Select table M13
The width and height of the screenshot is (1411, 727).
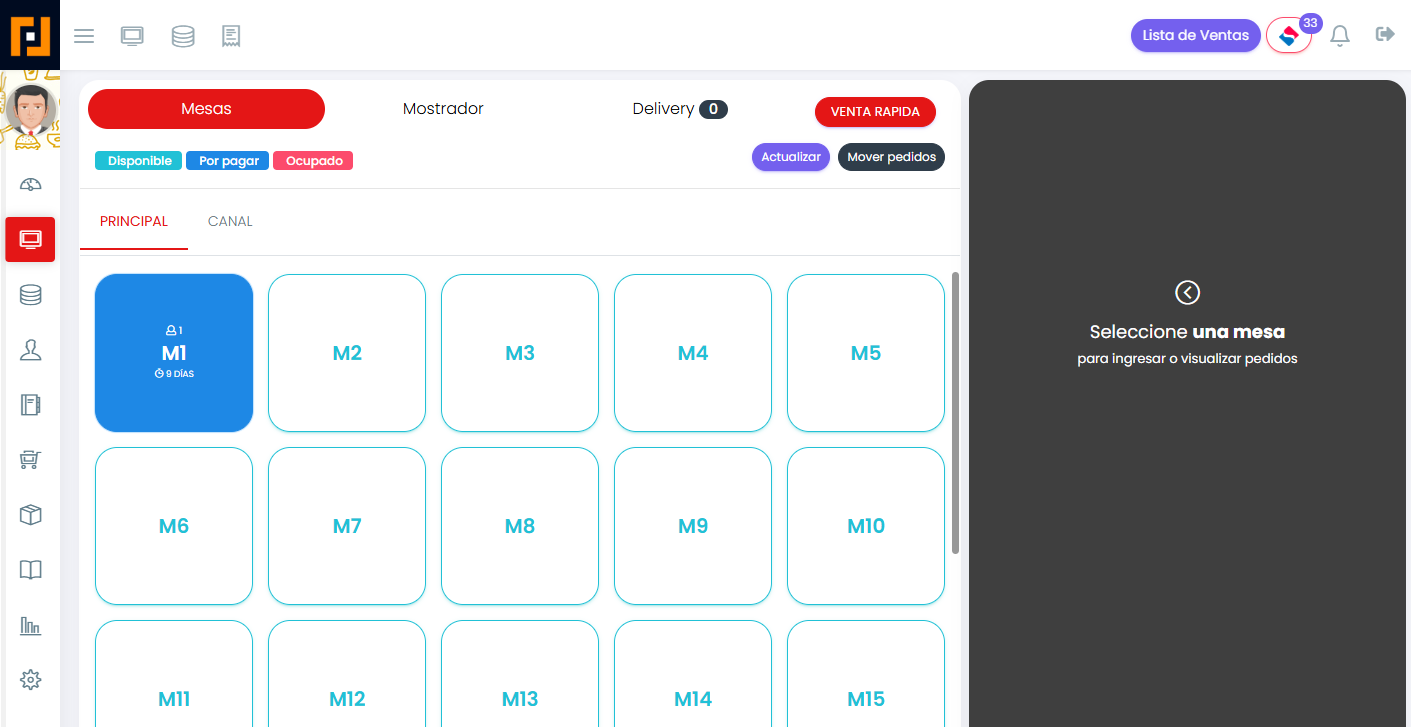pyautogui.click(x=520, y=674)
